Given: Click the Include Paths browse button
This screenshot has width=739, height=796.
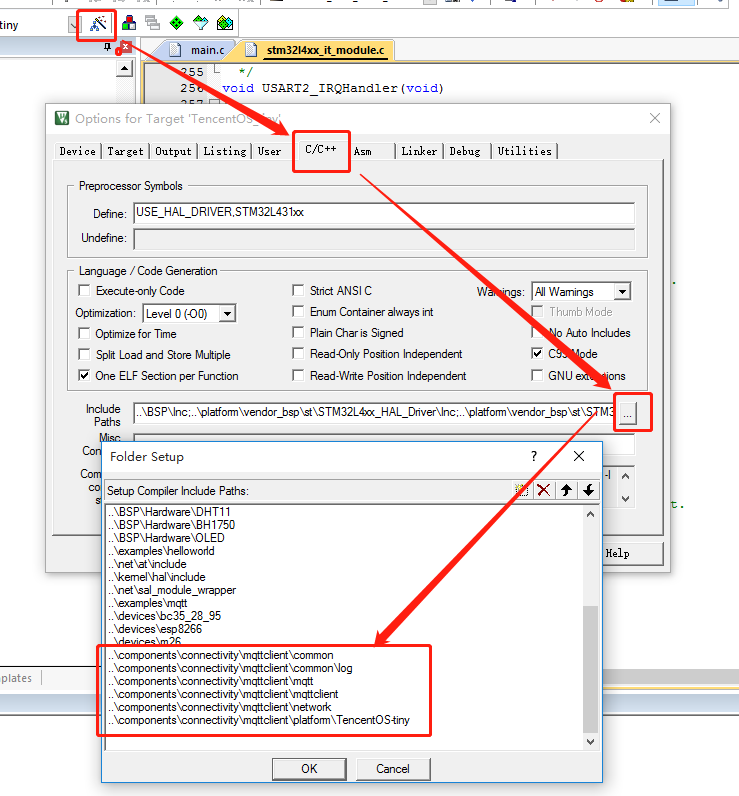Looking at the screenshot, I should point(628,413).
